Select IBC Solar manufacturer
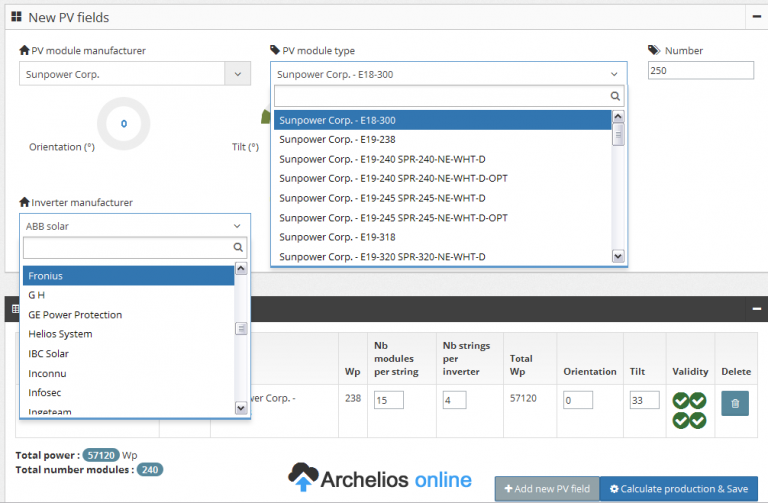 coord(128,354)
